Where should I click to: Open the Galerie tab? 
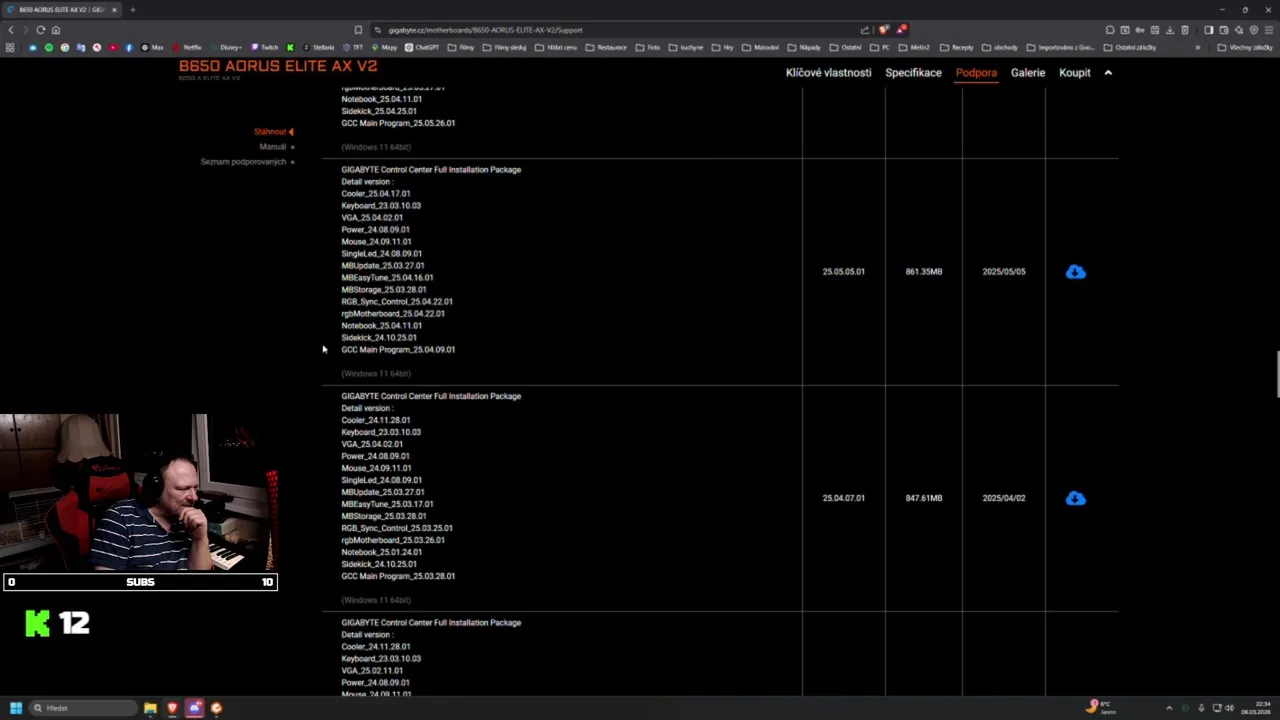tap(1028, 73)
